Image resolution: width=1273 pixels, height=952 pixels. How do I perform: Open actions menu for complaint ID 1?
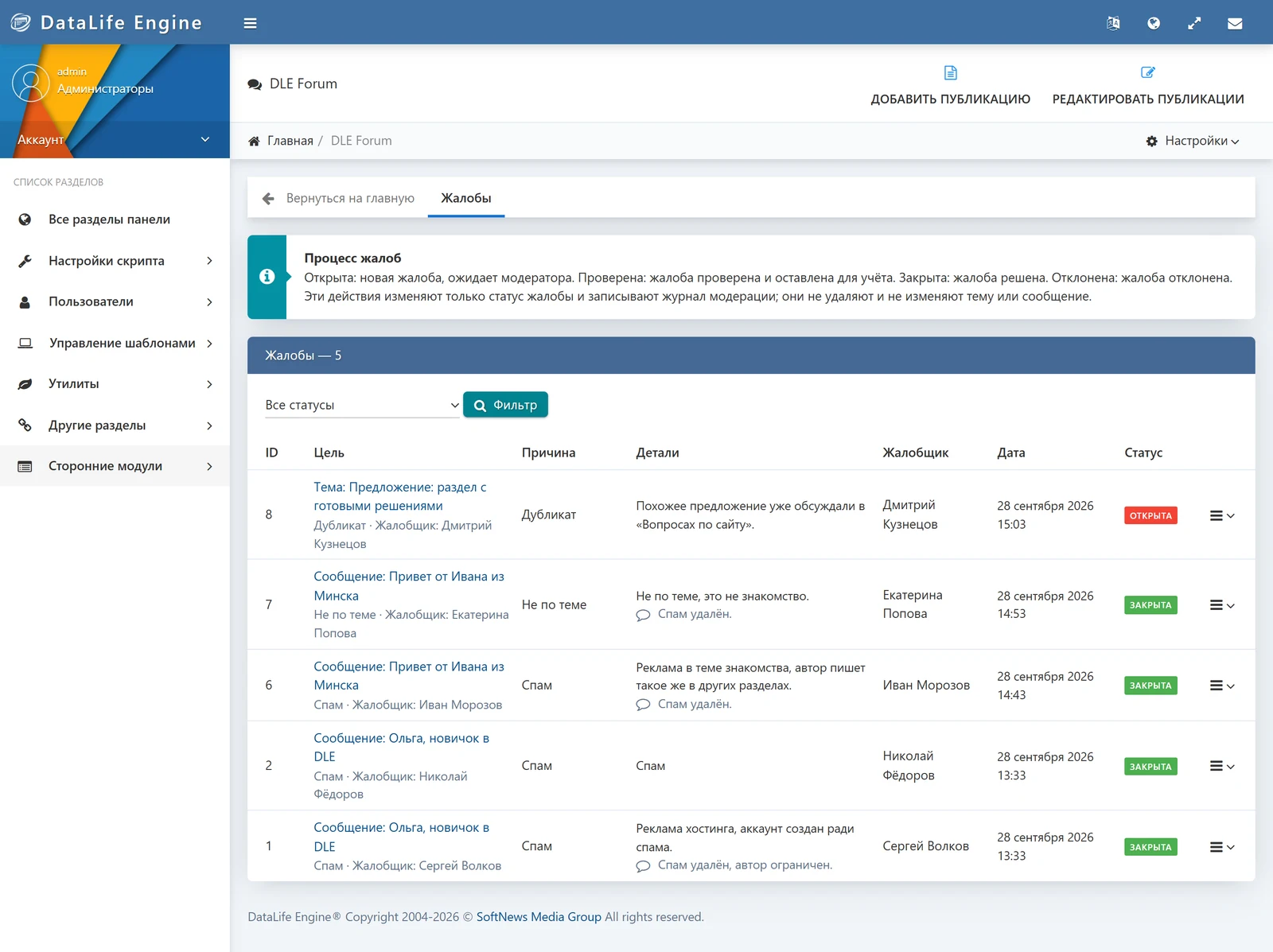coord(1222,847)
